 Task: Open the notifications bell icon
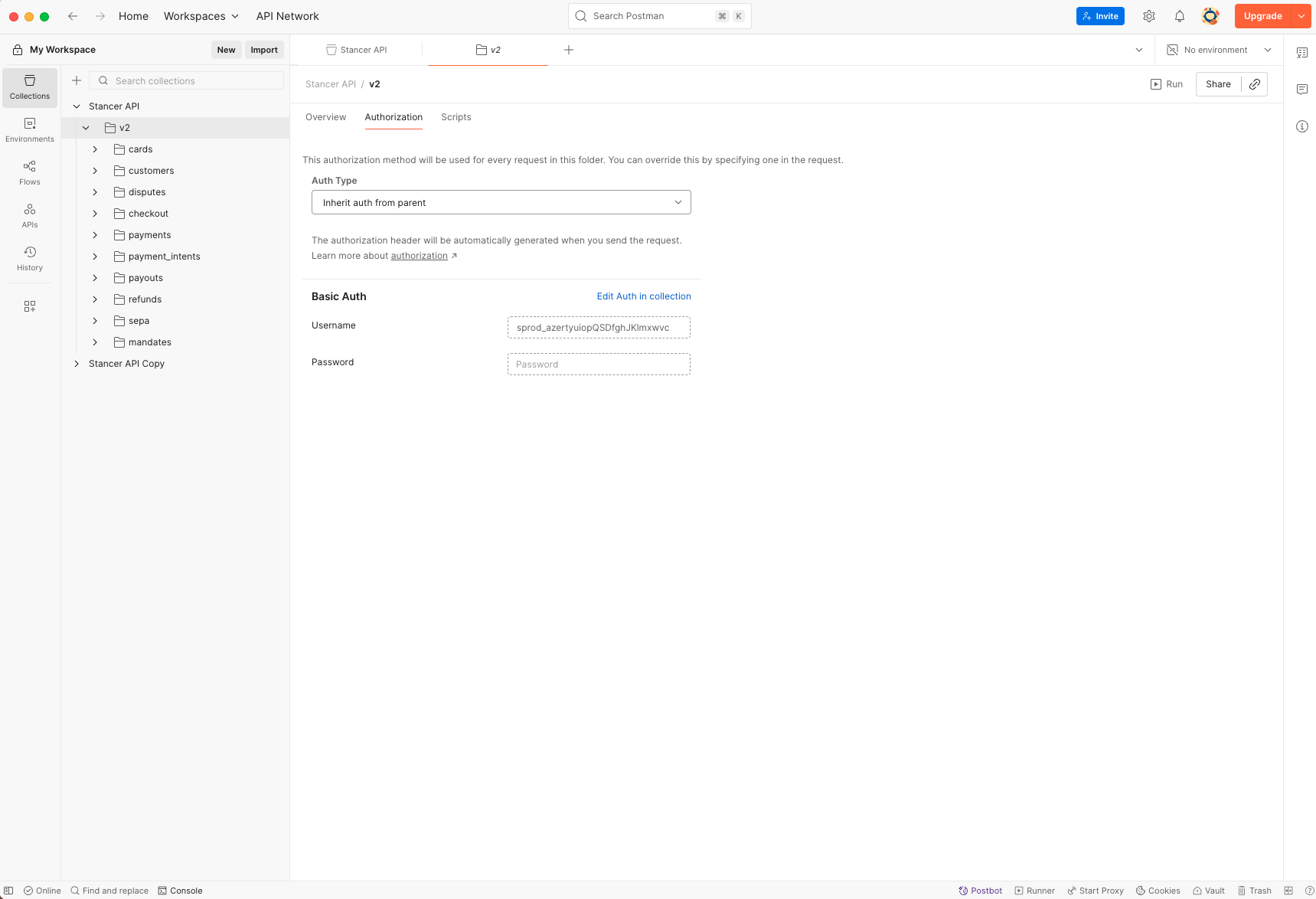tap(1179, 16)
